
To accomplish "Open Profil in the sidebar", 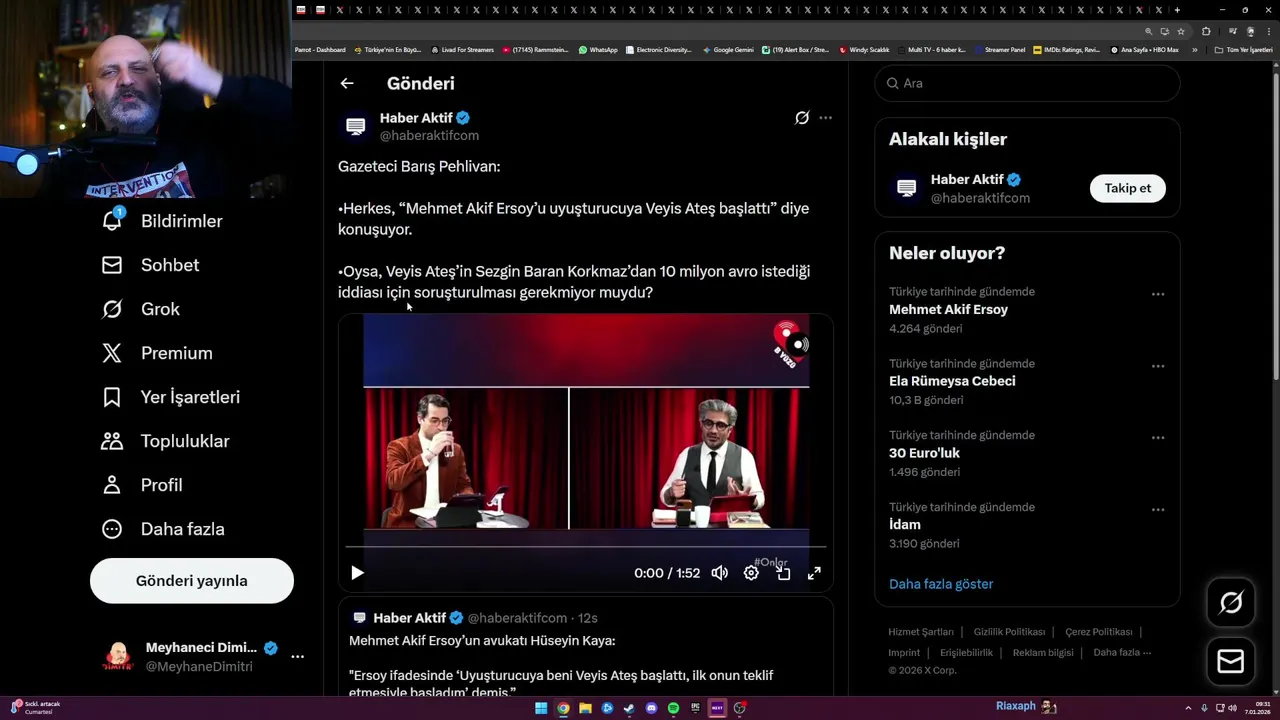I will [x=142, y=485].
